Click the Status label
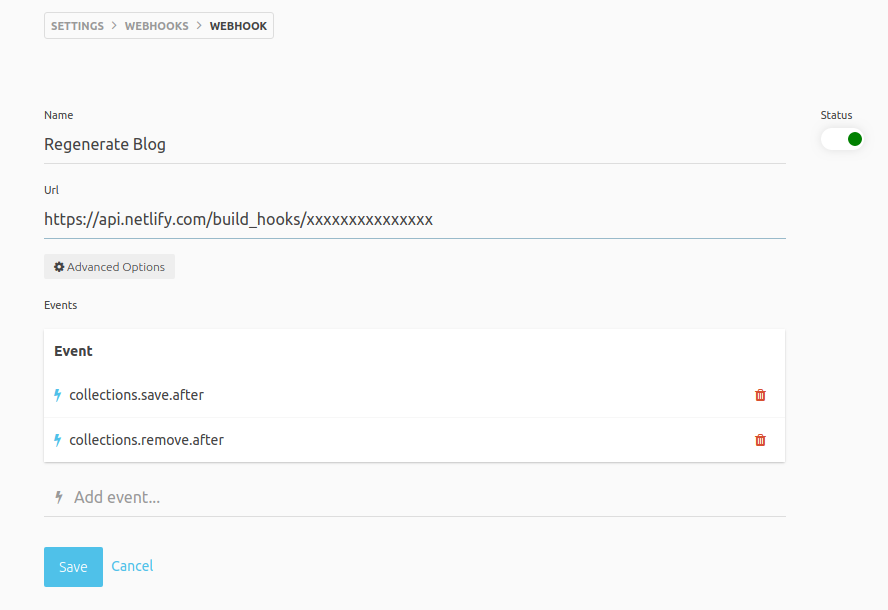 pyautogui.click(x=836, y=116)
